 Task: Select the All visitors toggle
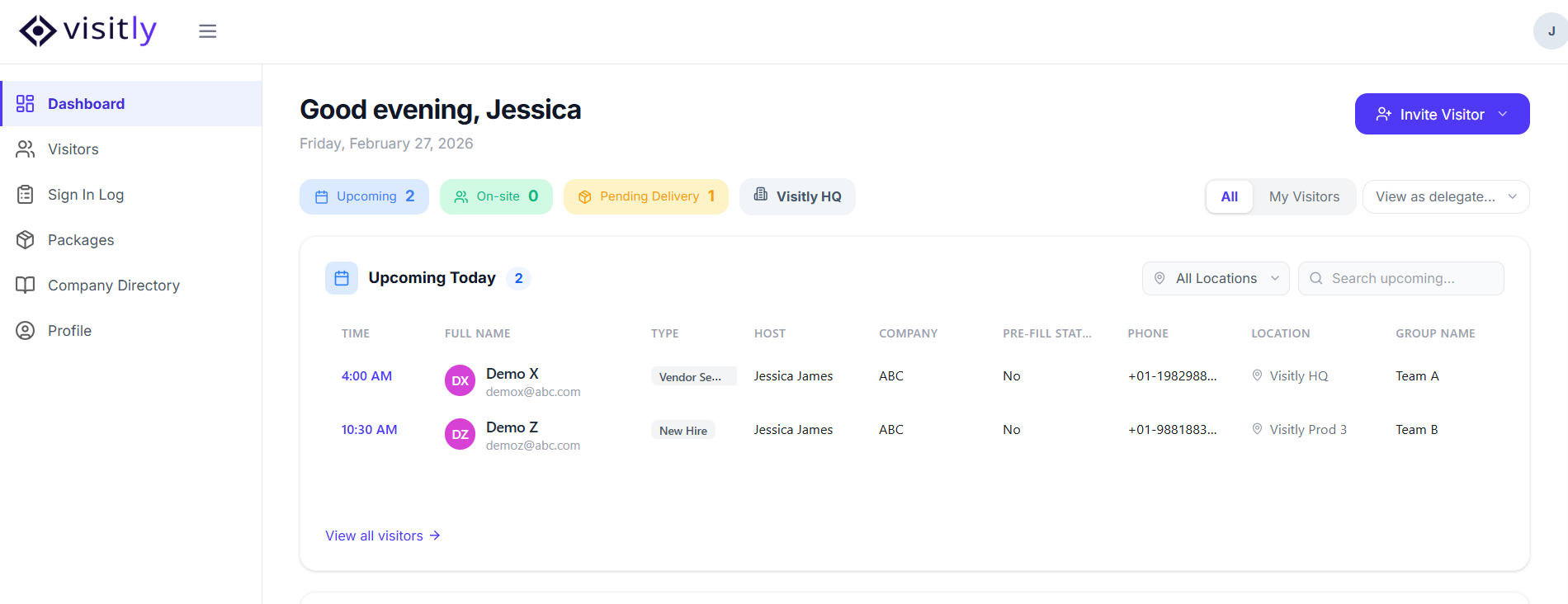click(x=1230, y=196)
